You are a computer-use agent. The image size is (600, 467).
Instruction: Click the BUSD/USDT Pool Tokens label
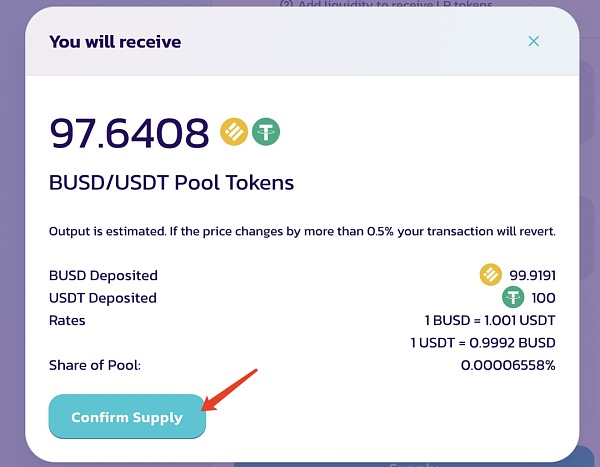[171, 182]
